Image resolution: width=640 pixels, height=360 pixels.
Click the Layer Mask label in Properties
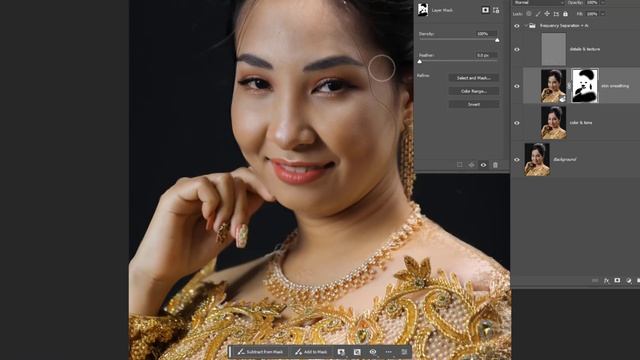point(442,10)
